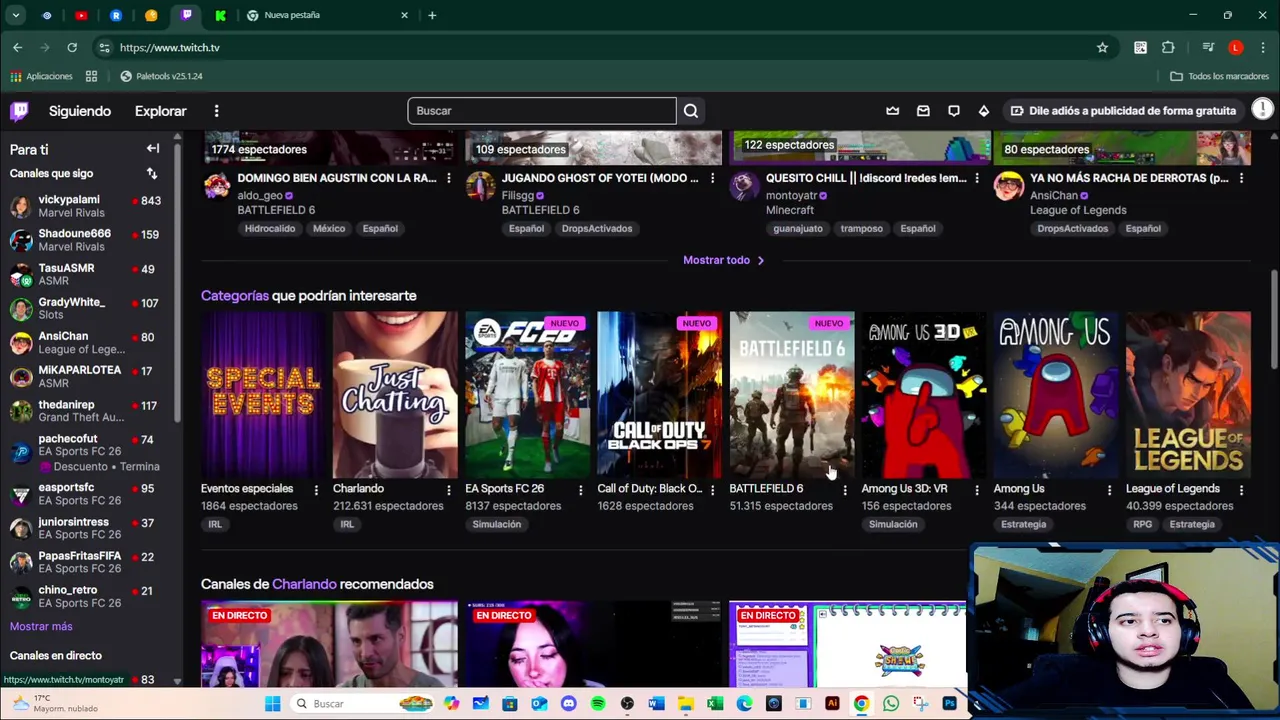
Task: Open thedanirep channel in sidebar
Action: (x=88, y=411)
